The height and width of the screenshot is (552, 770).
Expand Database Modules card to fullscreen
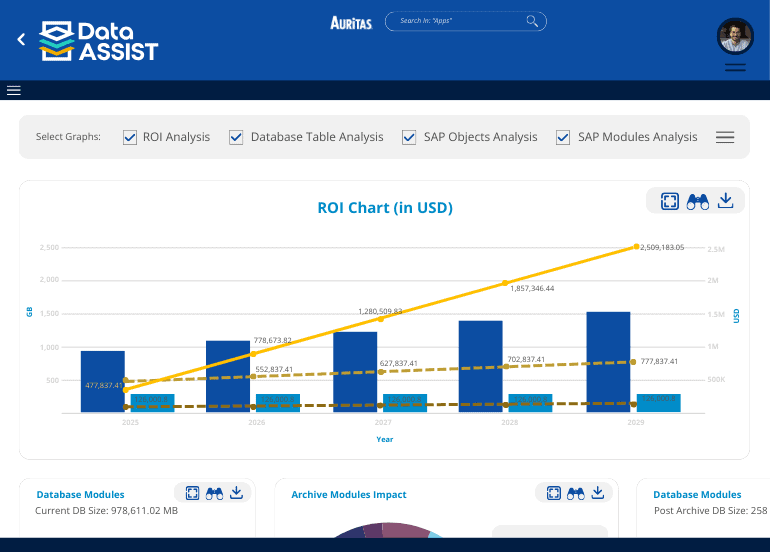[192, 493]
